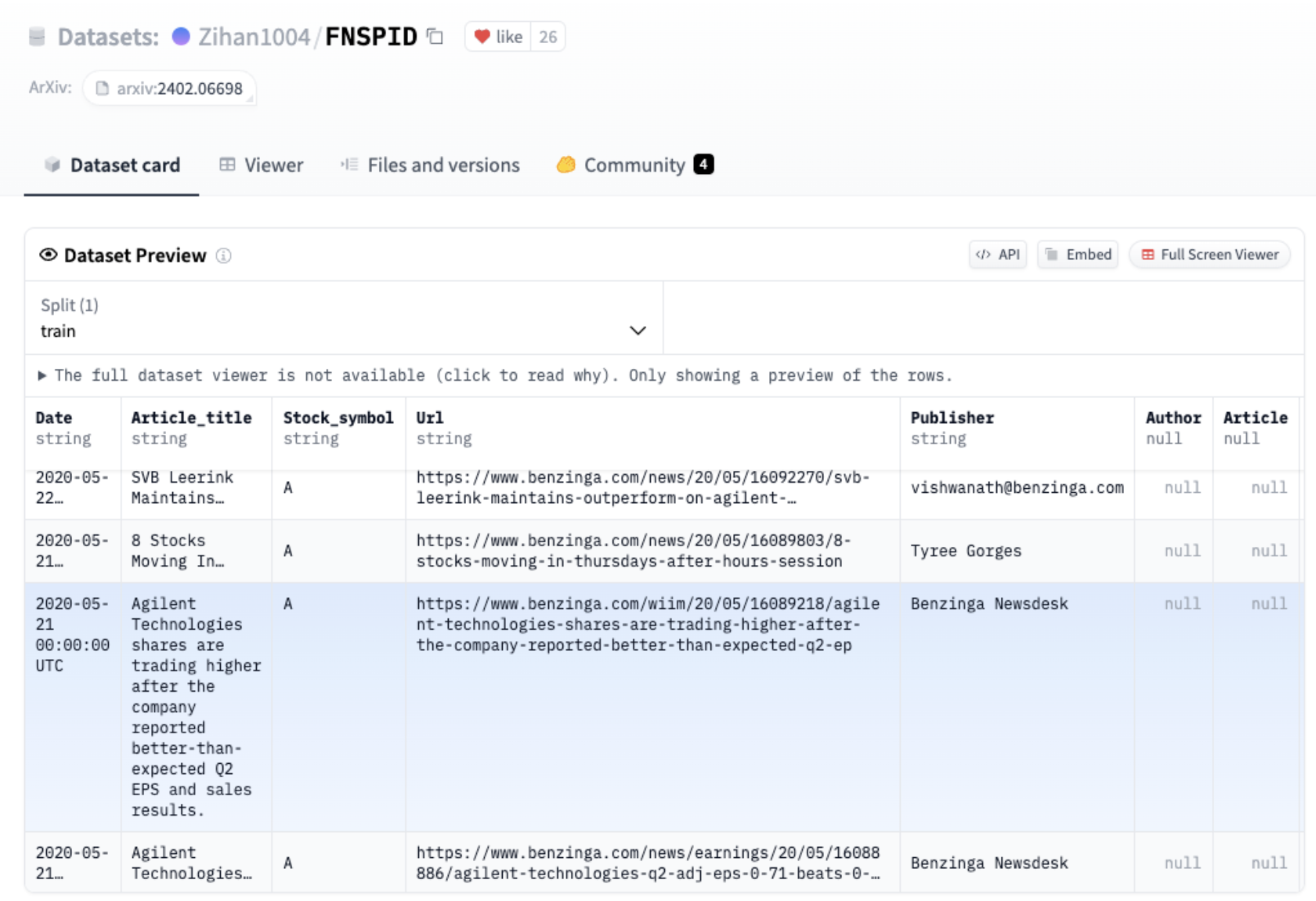Click the eye icon beside Dataset Preview
1316x901 pixels.
coord(49,255)
